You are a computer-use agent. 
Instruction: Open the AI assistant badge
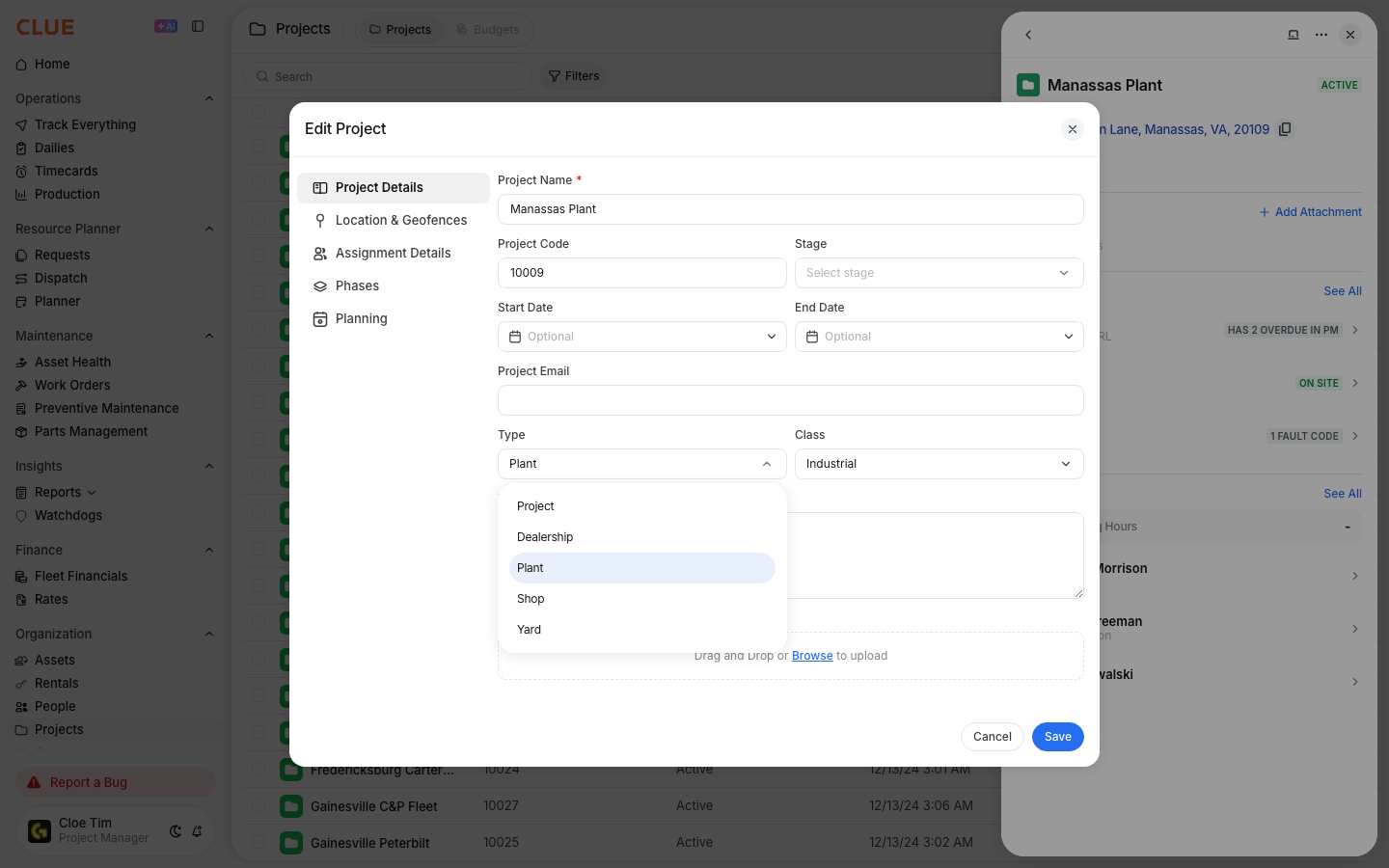[166, 27]
